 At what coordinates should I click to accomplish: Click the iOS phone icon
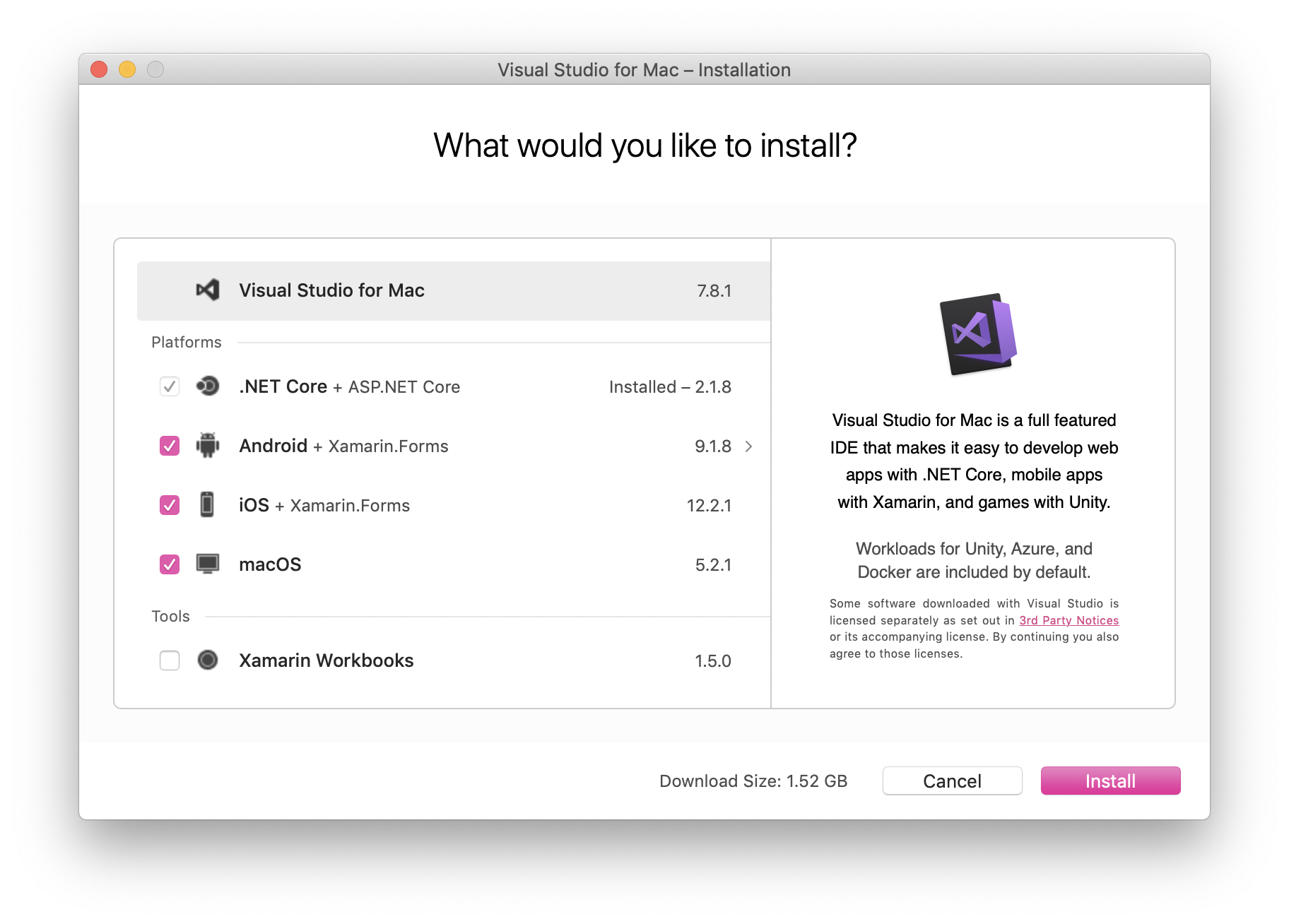coord(207,504)
